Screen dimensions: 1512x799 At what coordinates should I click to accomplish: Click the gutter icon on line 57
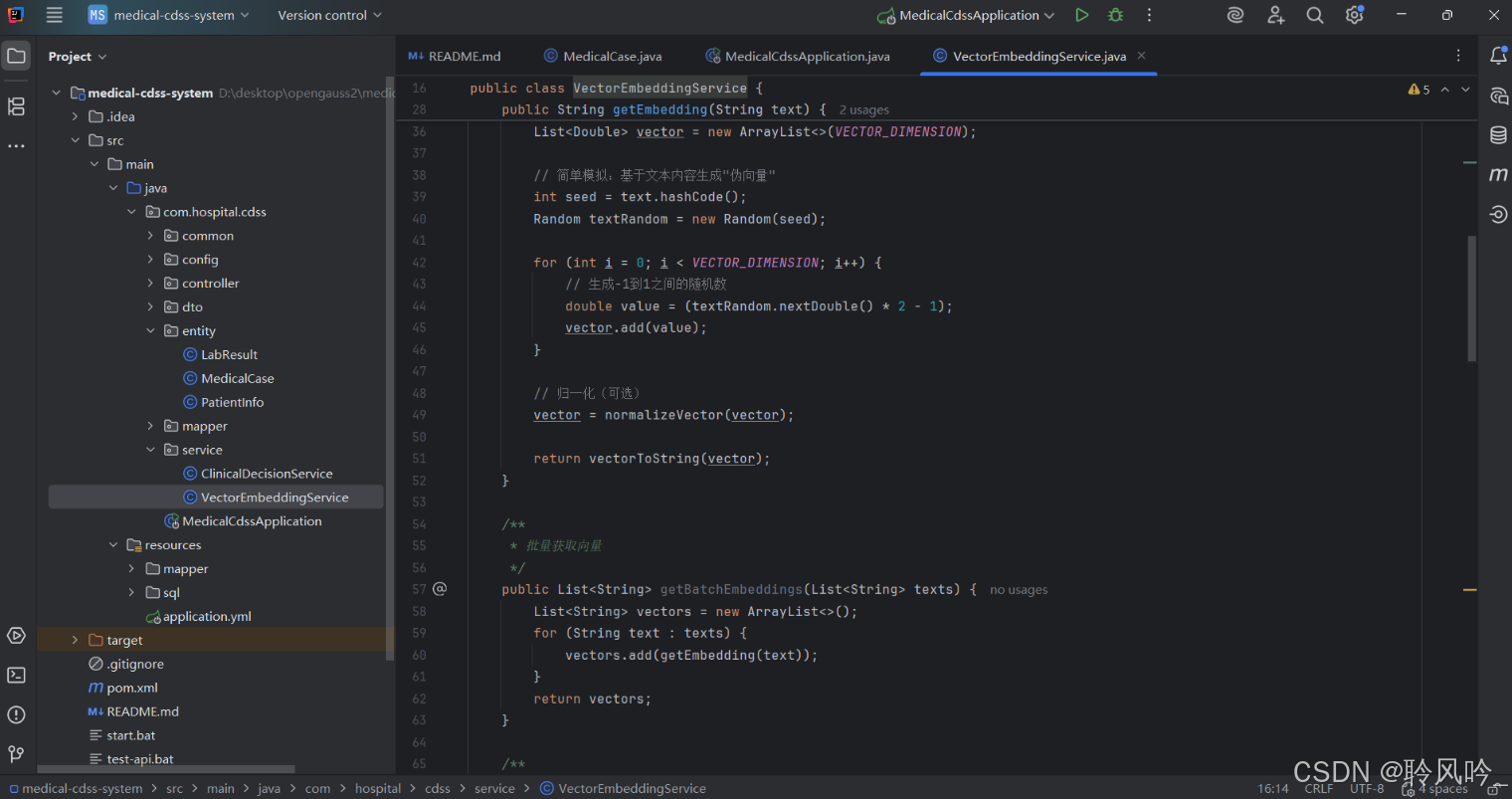tap(440, 589)
